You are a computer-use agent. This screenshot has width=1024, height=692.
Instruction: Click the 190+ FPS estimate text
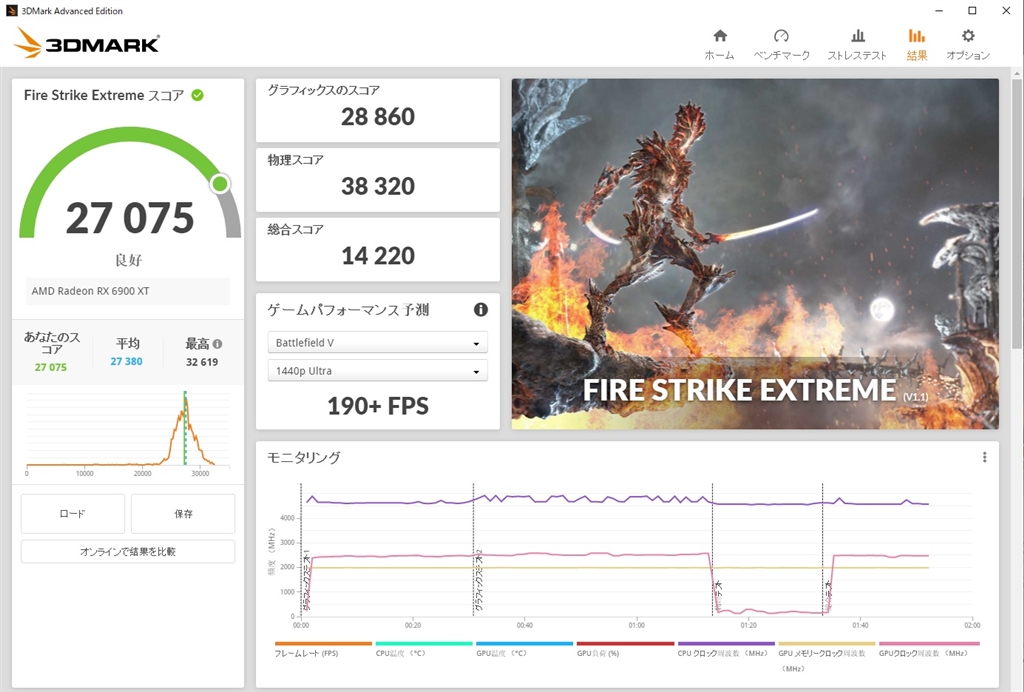tap(377, 406)
